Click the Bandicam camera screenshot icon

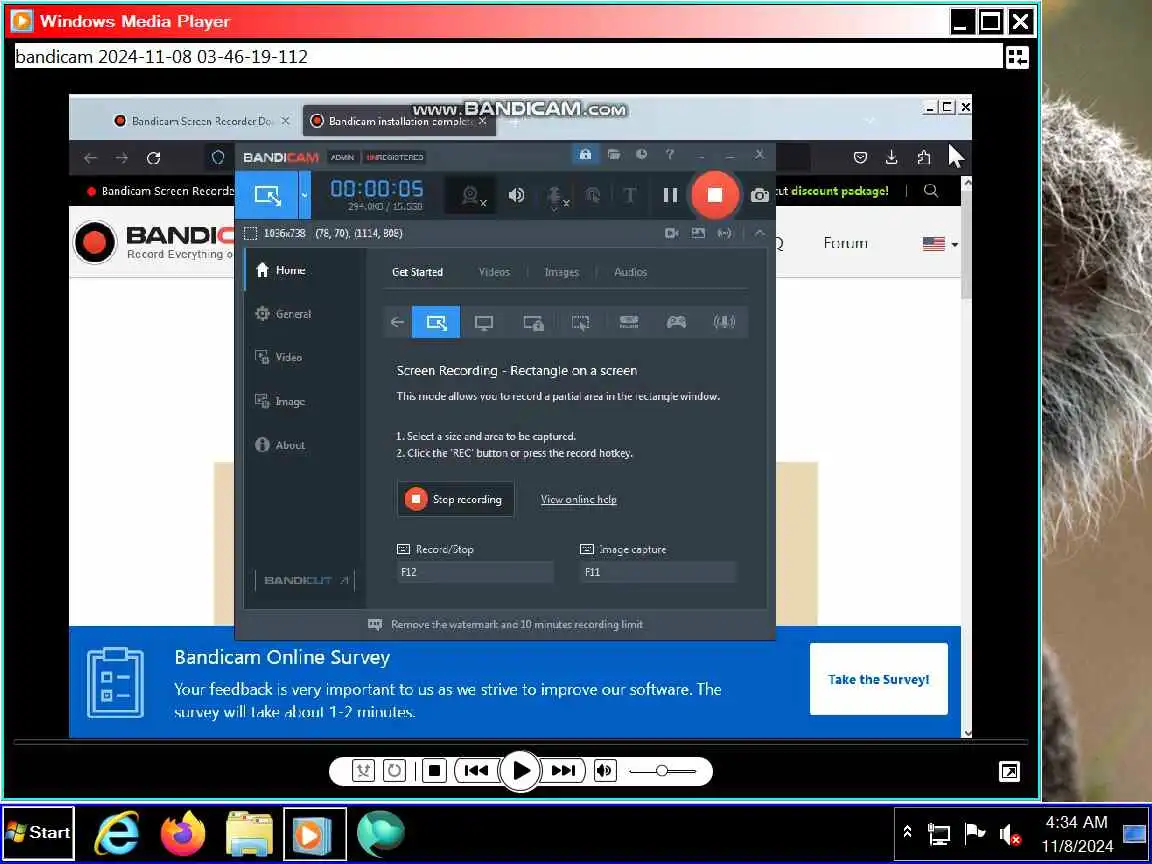tap(760, 195)
